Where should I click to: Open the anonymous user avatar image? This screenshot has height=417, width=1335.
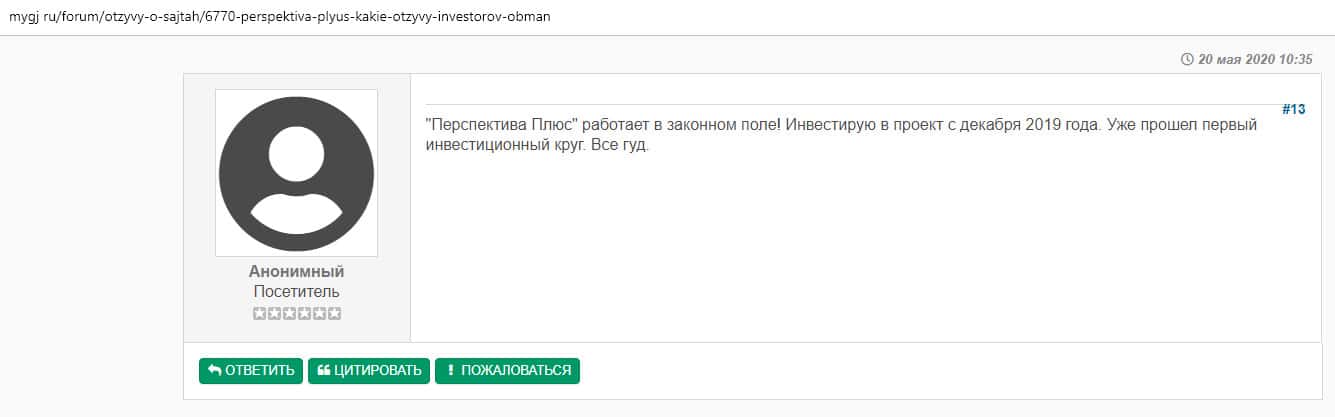point(296,173)
